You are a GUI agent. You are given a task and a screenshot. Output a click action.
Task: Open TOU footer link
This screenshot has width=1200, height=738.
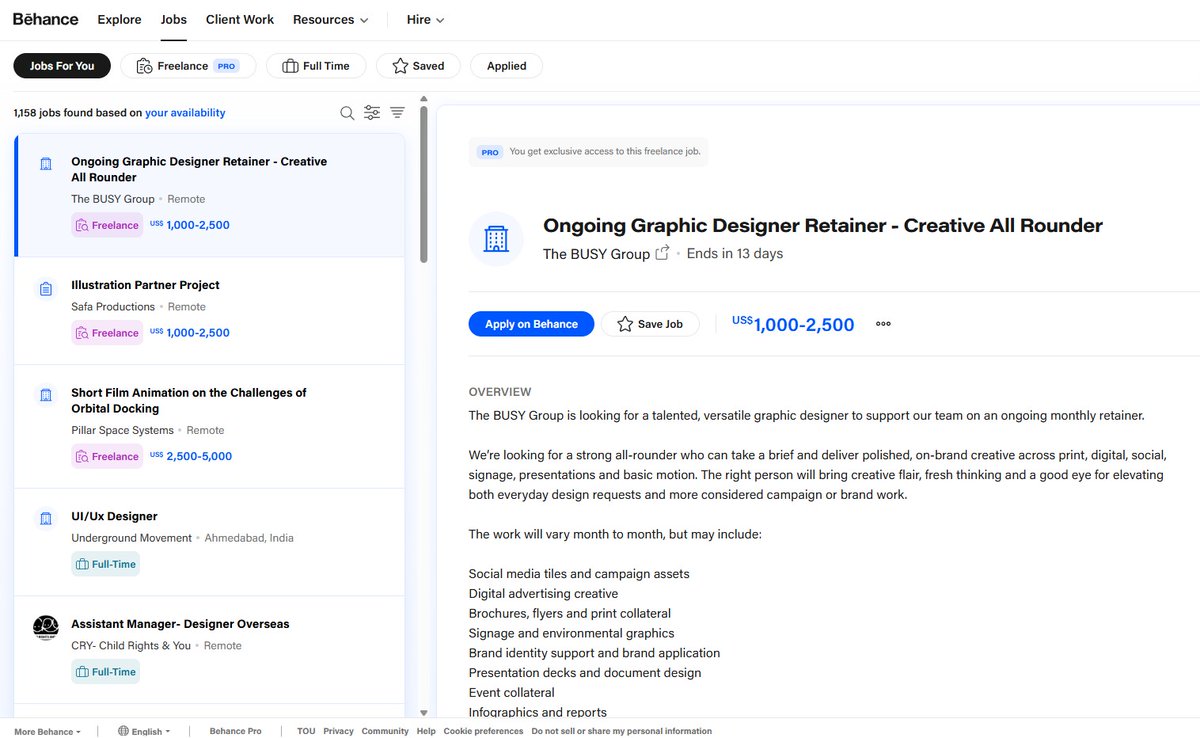click(x=306, y=731)
